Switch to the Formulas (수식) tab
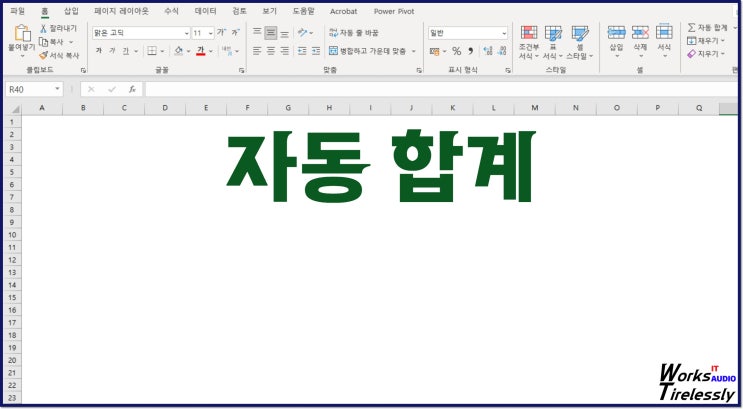743x409 pixels. tap(171, 11)
